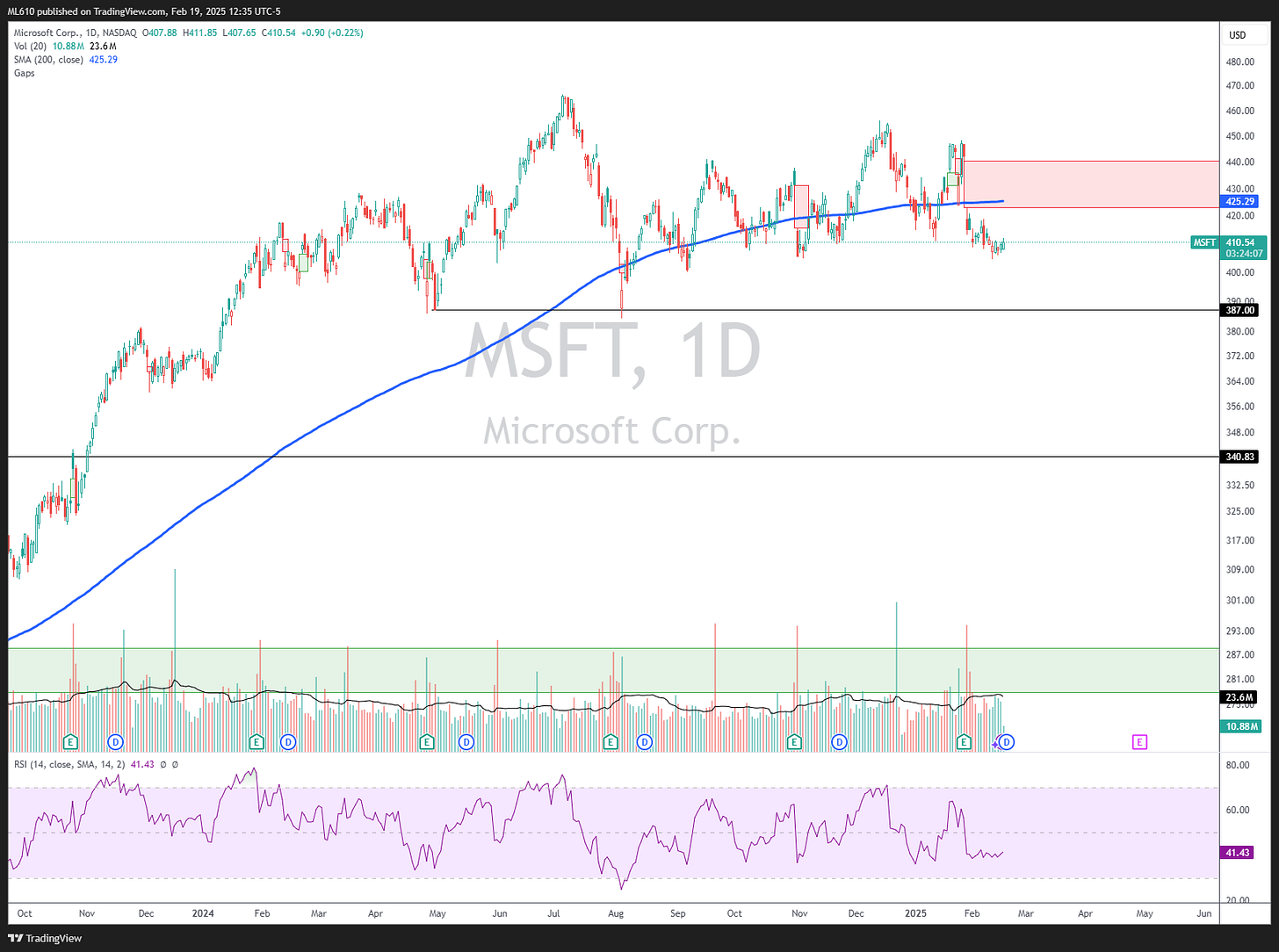1279x952 pixels.
Task: Open the dividend marker from mid-February 2024
Action: (x=288, y=742)
